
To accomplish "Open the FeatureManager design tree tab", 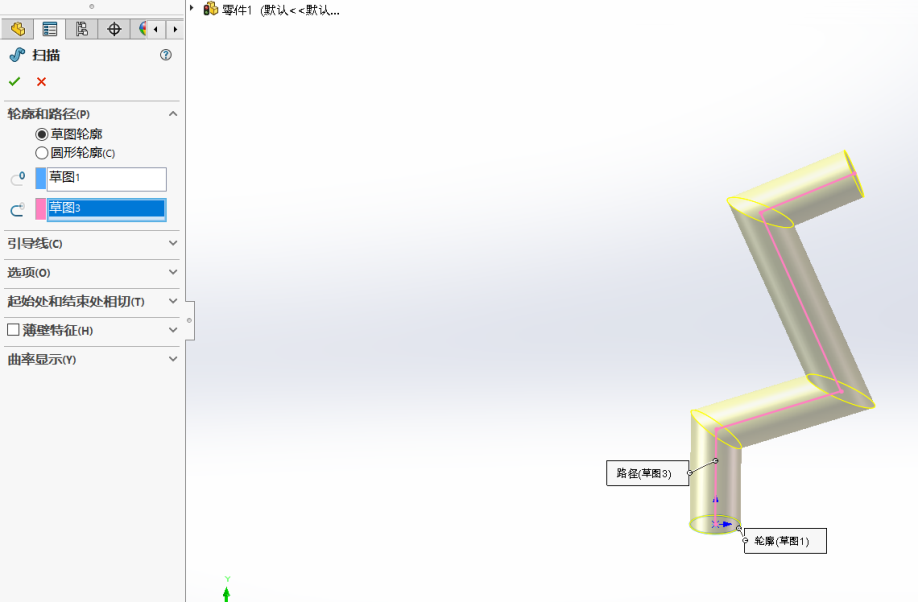I will tap(18, 29).
